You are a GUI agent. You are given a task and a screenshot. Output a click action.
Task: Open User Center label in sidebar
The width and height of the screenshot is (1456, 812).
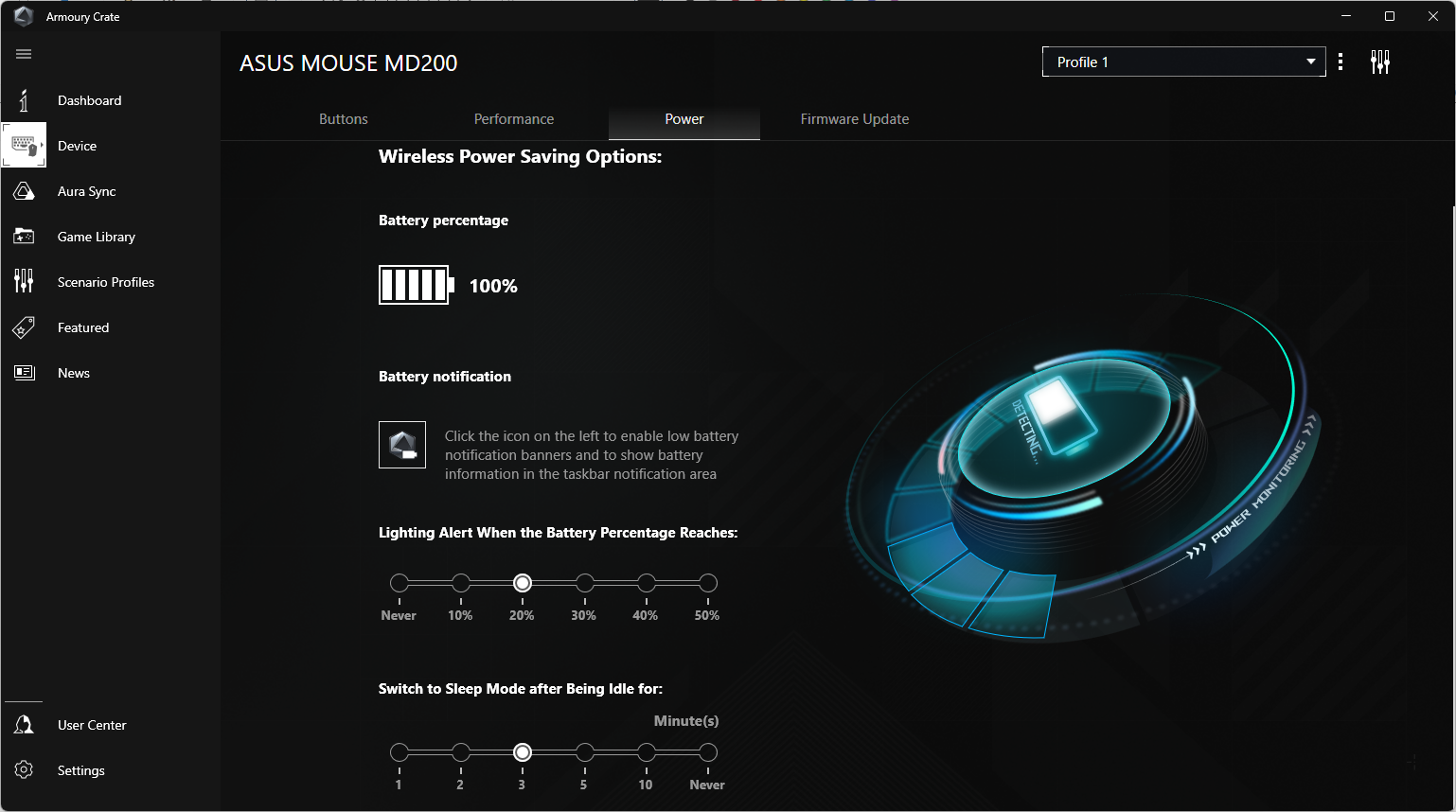click(x=92, y=725)
